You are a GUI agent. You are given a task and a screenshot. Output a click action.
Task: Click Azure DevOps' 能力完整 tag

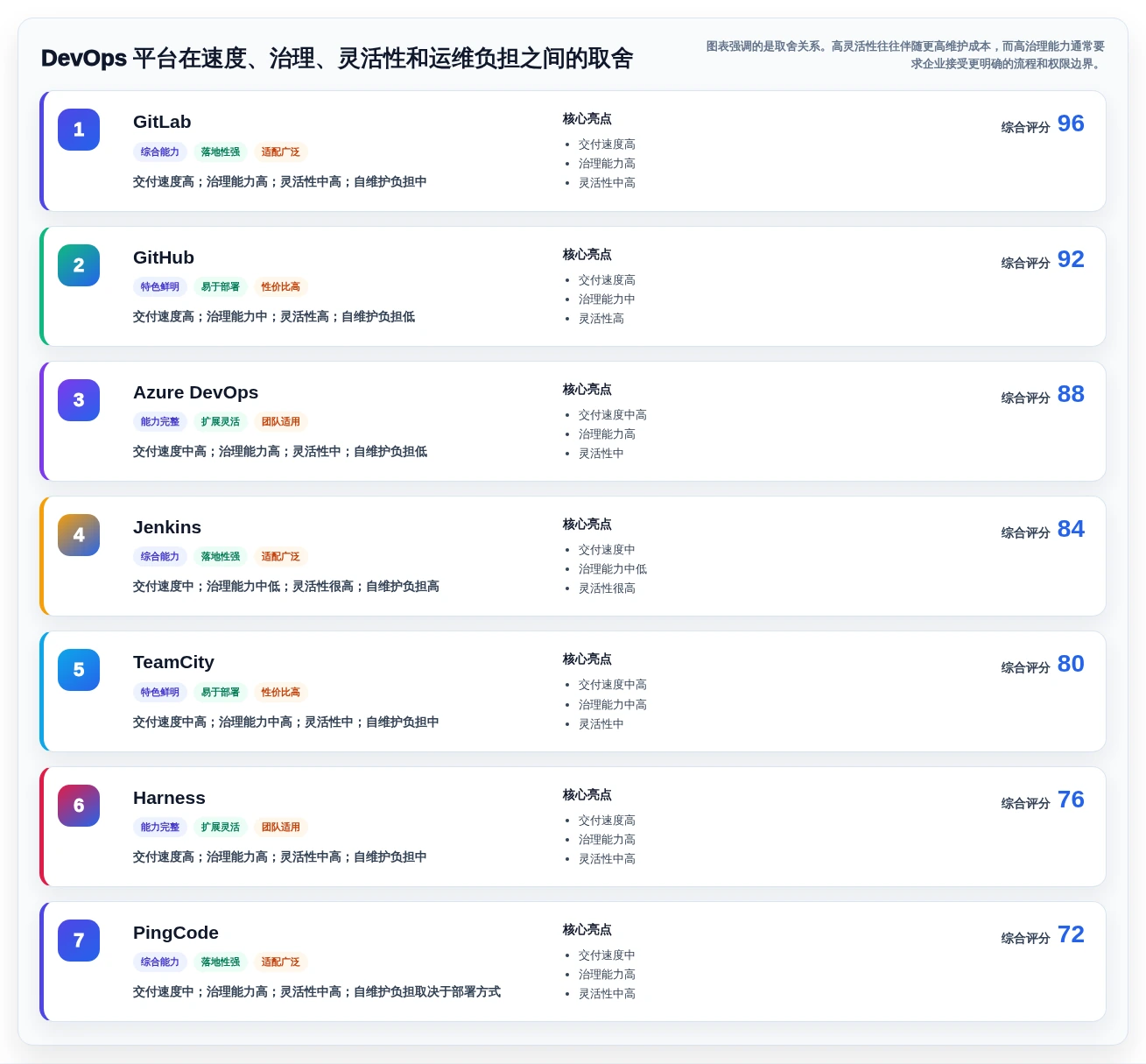[160, 421]
